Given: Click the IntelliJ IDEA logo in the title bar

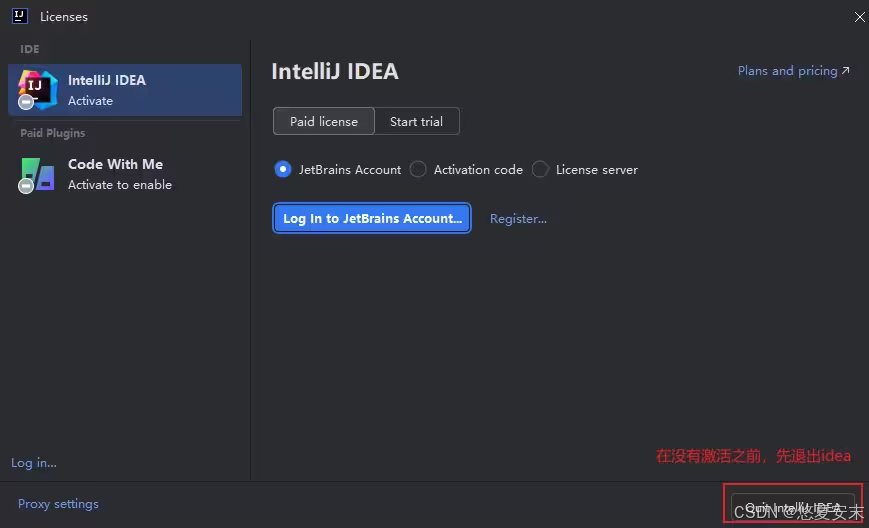Looking at the screenshot, I should 19,16.
